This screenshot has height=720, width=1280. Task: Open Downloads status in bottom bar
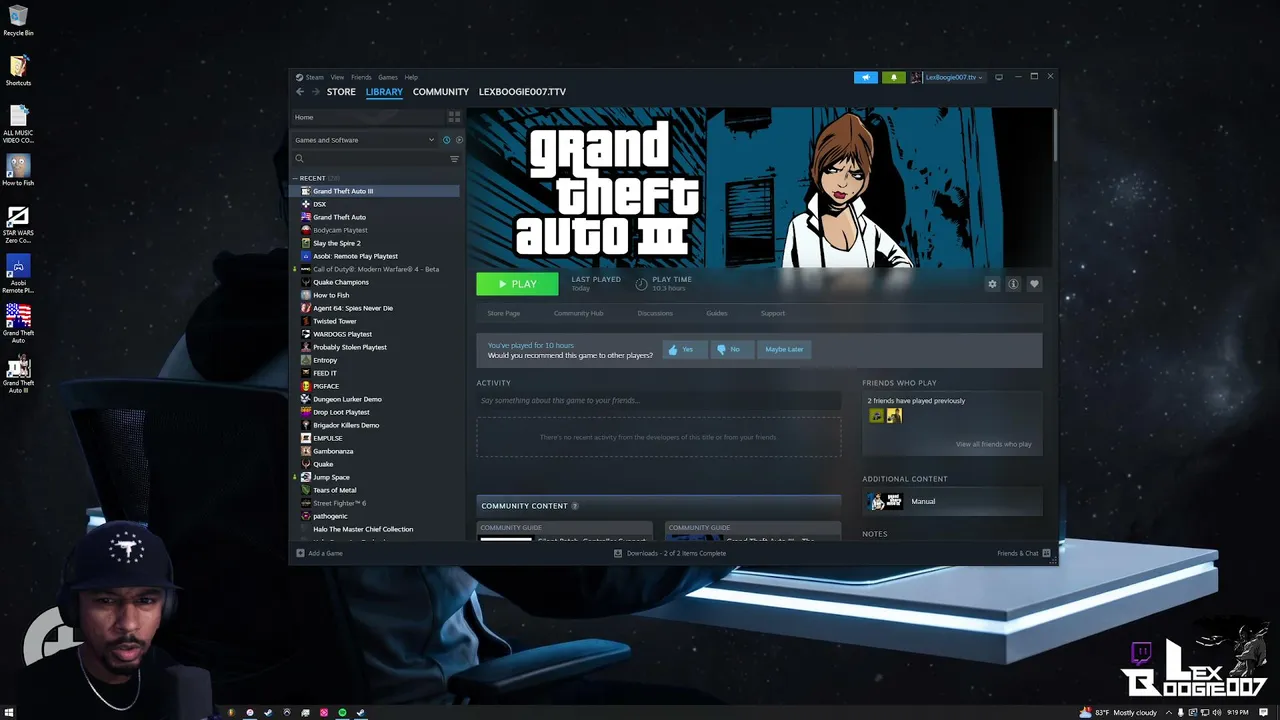[670, 553]
